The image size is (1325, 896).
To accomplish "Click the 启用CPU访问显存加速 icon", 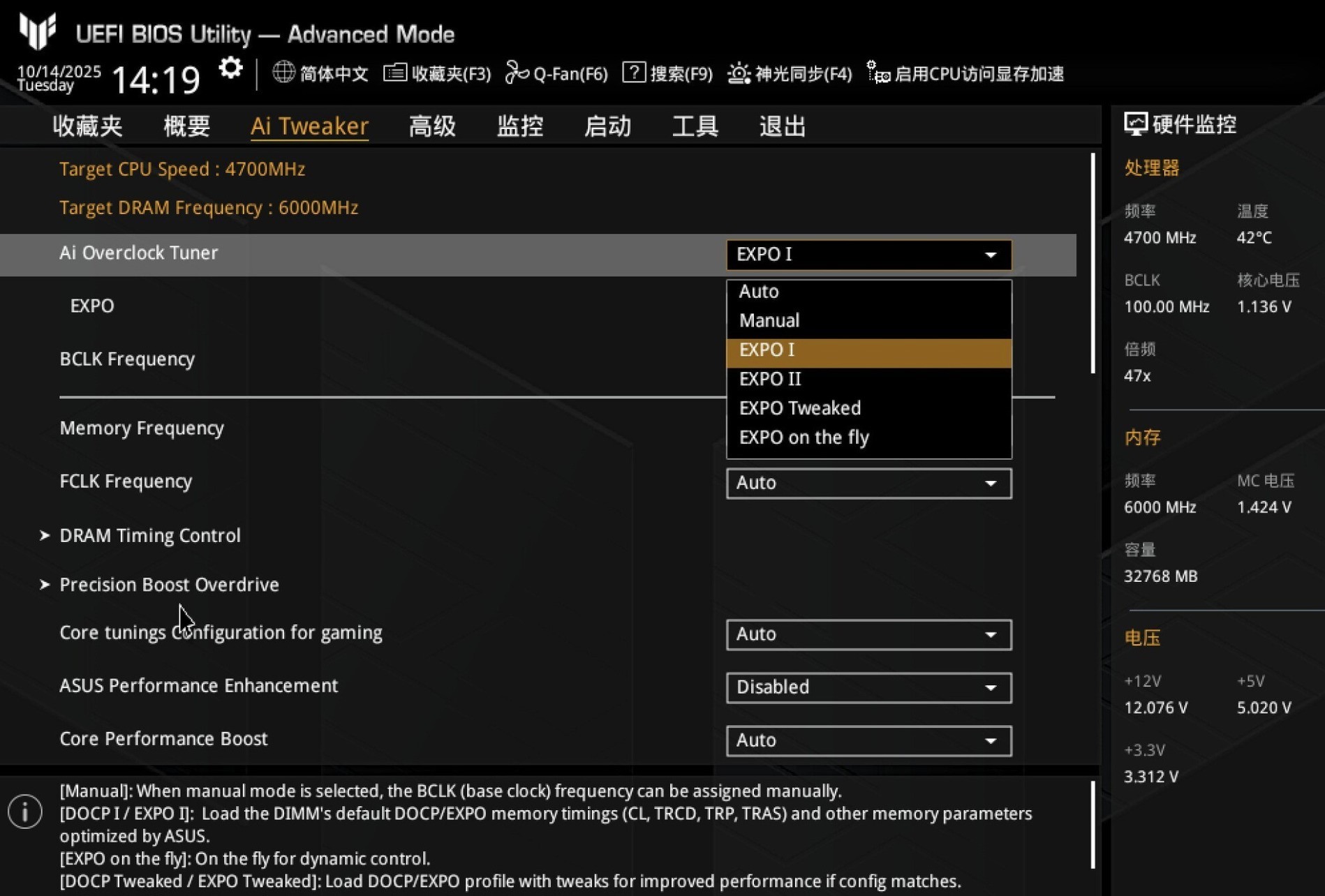I will (878, 73).
